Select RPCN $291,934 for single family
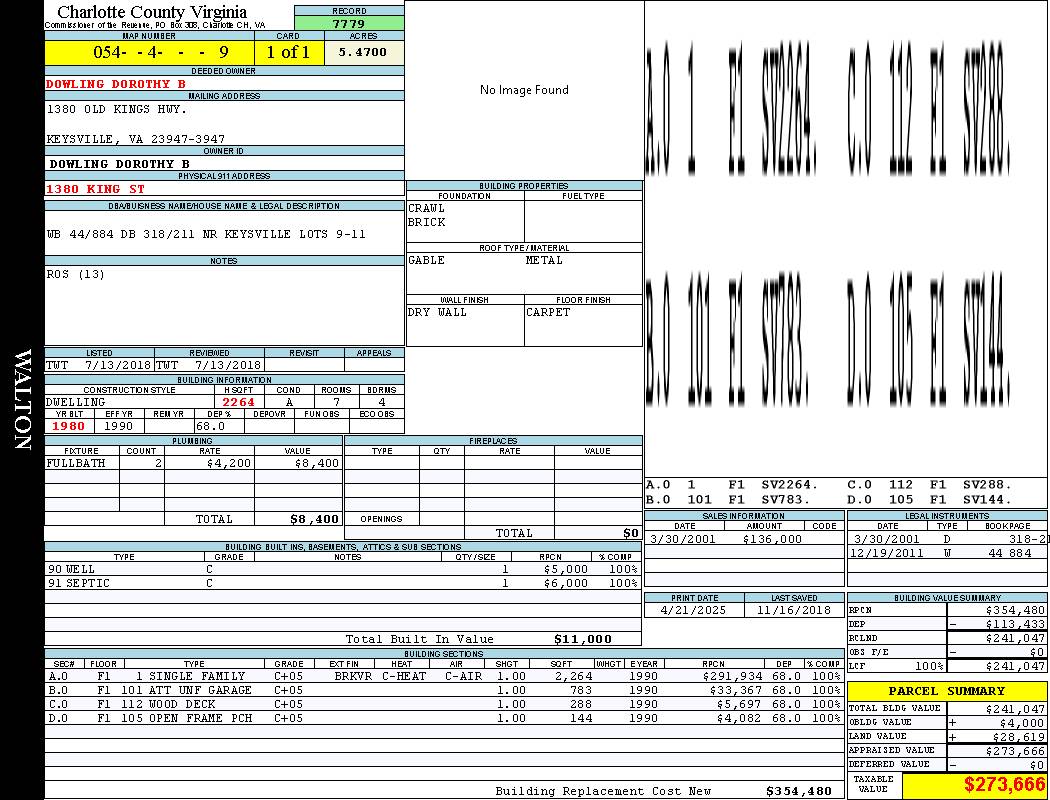 pyautogui.click(x=732, y=676)
